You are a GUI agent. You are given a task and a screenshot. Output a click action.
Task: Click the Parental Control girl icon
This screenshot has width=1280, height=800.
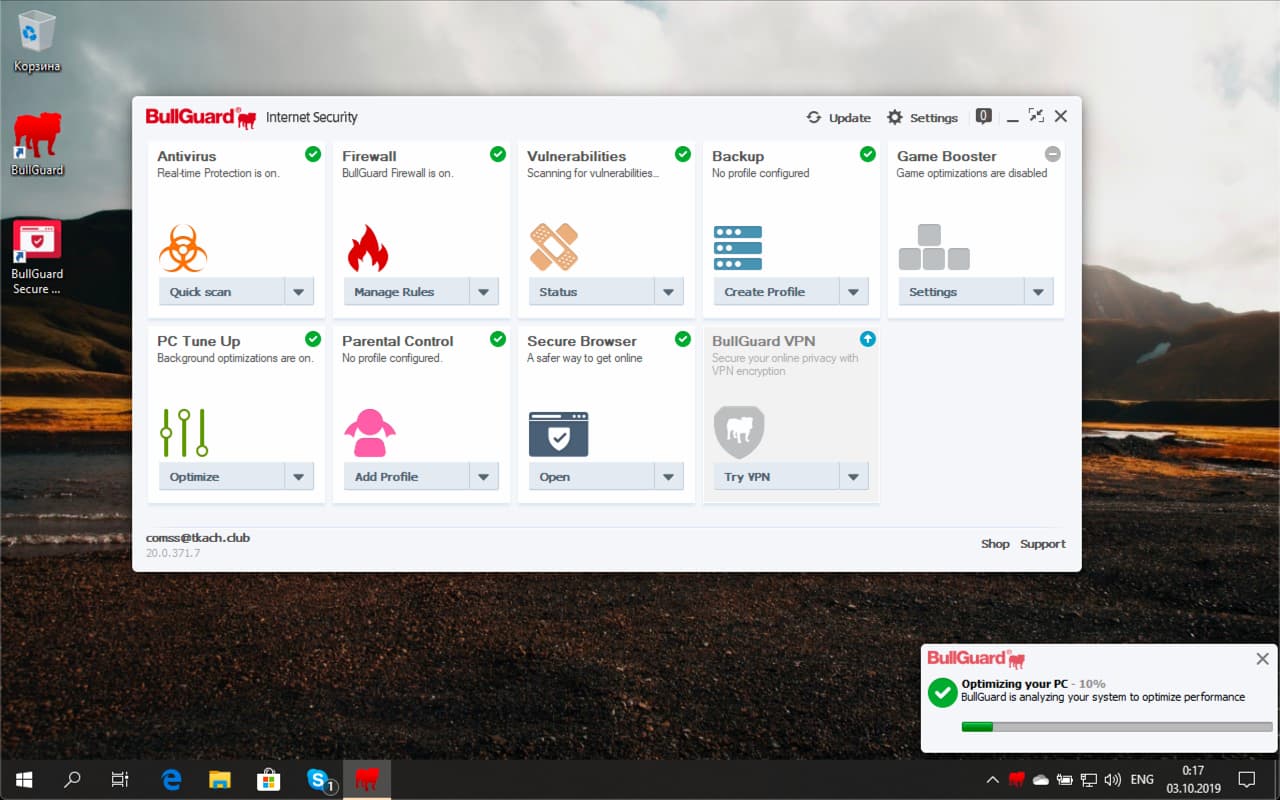370,433
